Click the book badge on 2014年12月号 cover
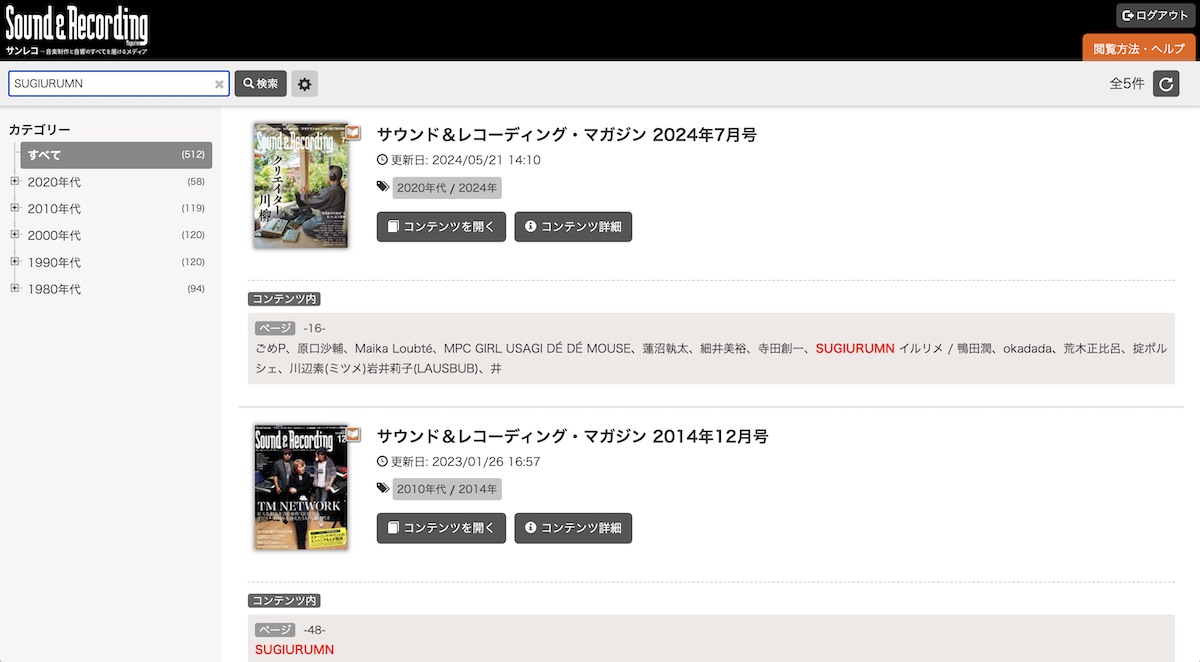Screen dimensions: 1200x662 click(352, 433)
